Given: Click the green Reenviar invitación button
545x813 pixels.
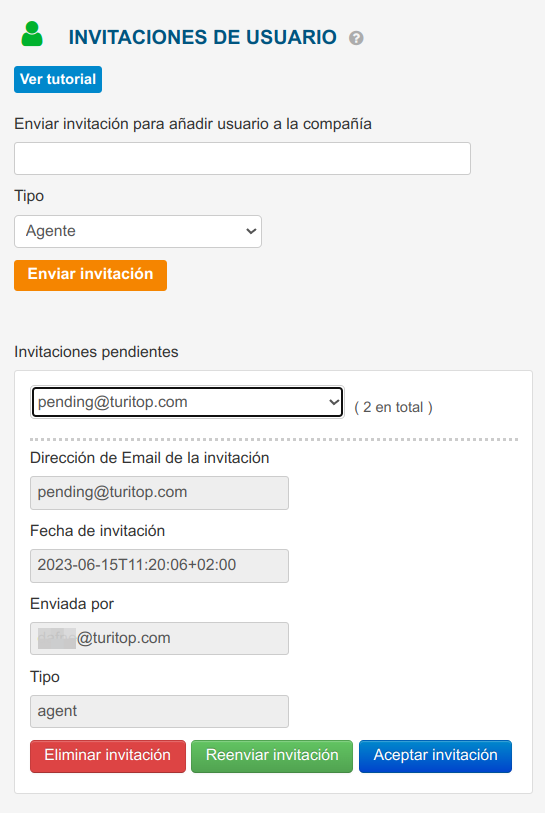Looking at the screenshot, I should click(x=272, y=756).
